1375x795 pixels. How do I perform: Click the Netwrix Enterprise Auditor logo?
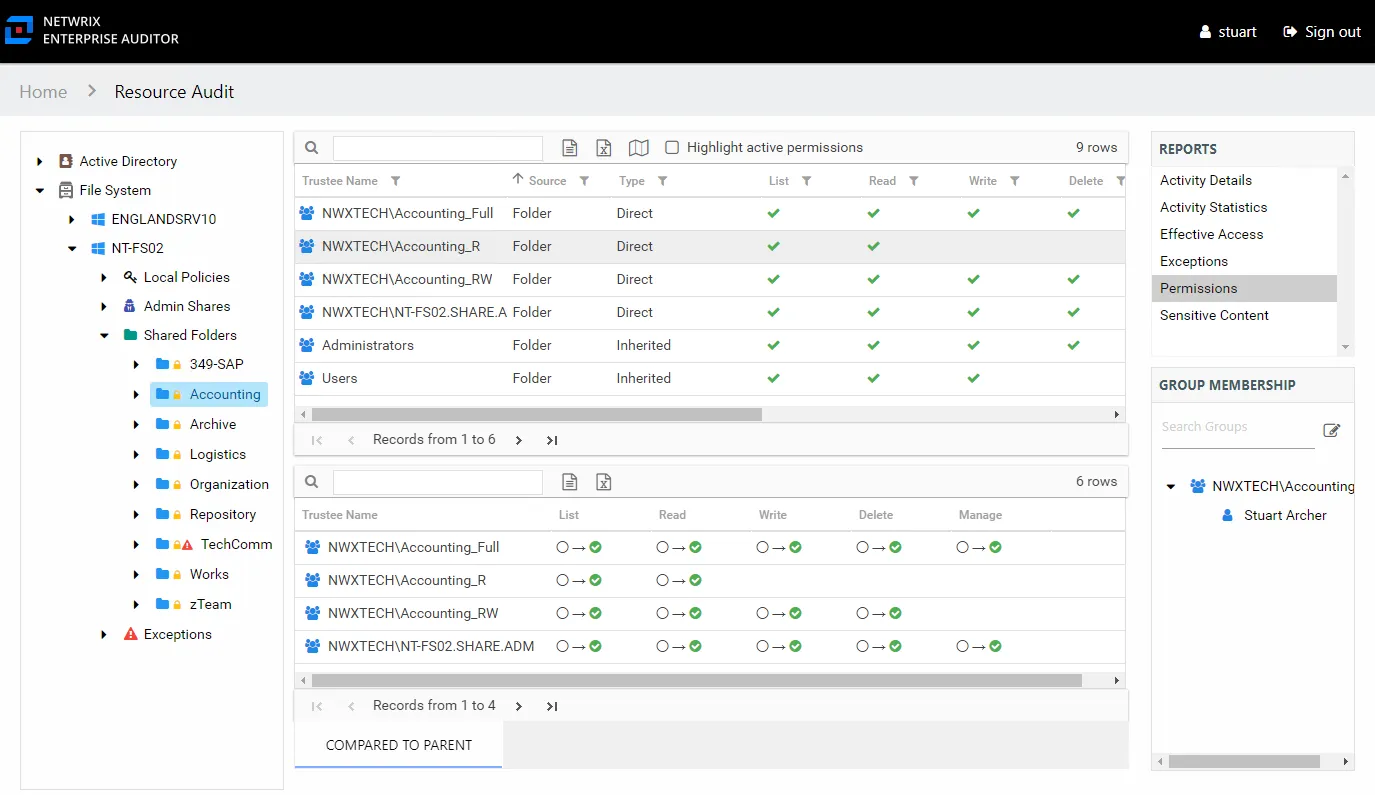coord(92,30)
